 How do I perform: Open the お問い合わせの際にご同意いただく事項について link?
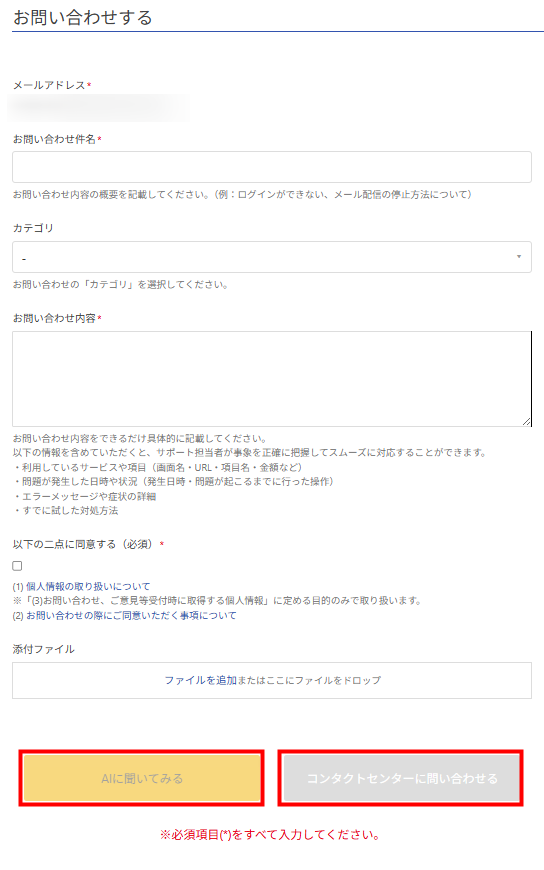pos(131,615)
